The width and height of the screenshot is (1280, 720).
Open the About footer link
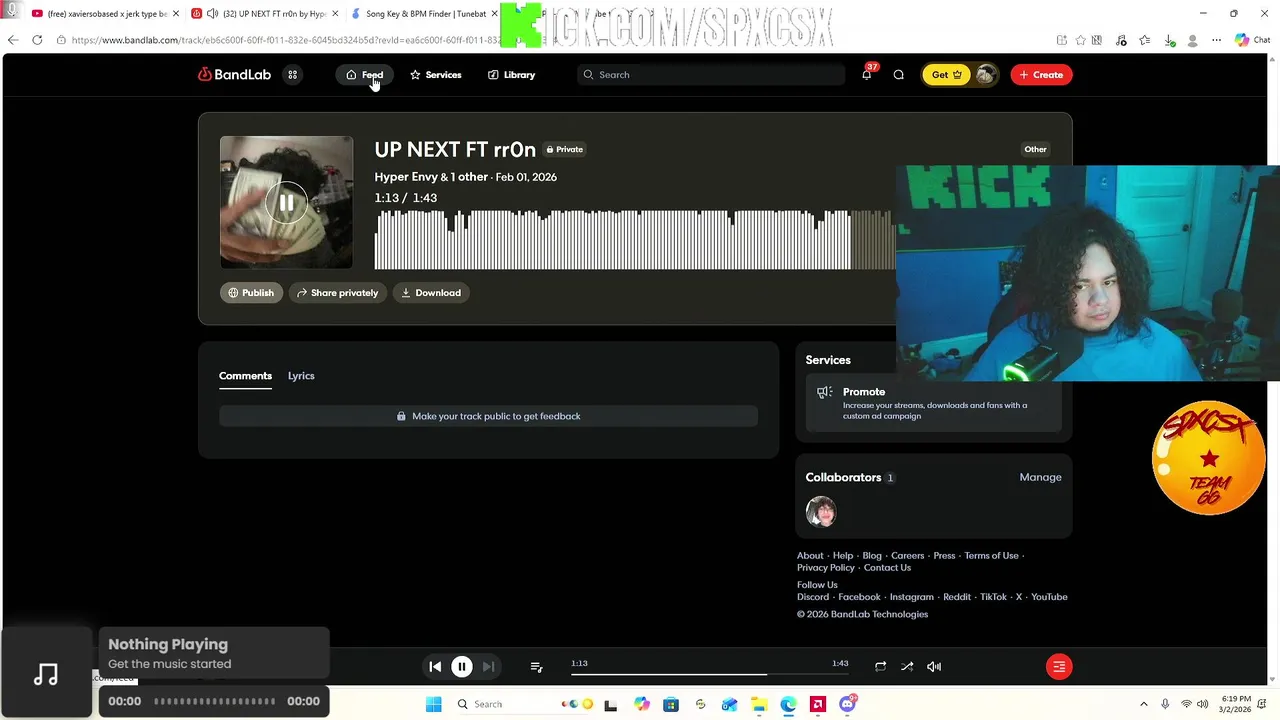pyautogui.click(x=810, y=556)
